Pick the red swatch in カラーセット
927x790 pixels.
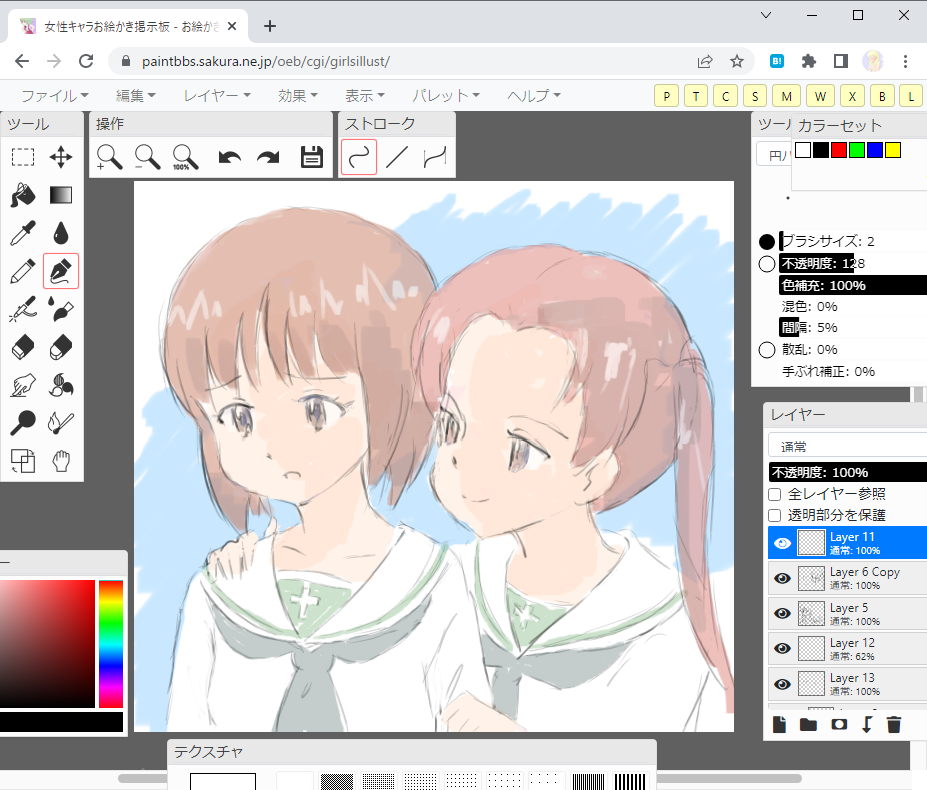pyautogui.click(x=839, y=150)
